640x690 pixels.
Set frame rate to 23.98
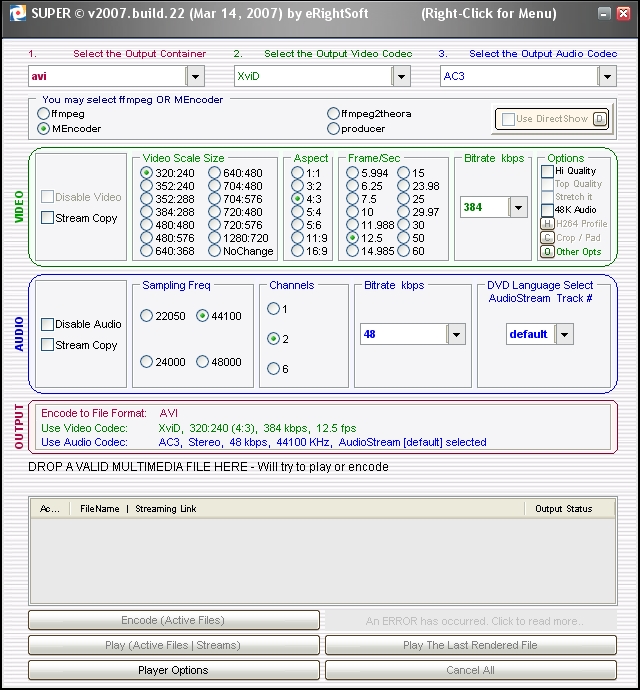click(x=403, y=186)
